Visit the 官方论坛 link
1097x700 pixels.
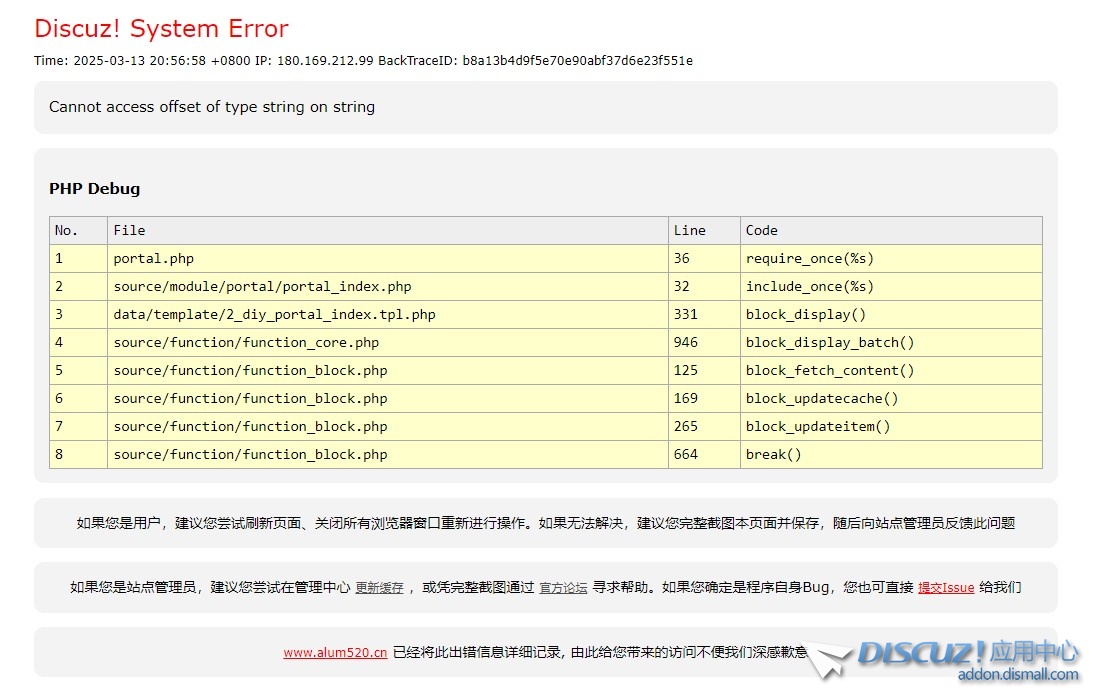(x=563, y=587)
